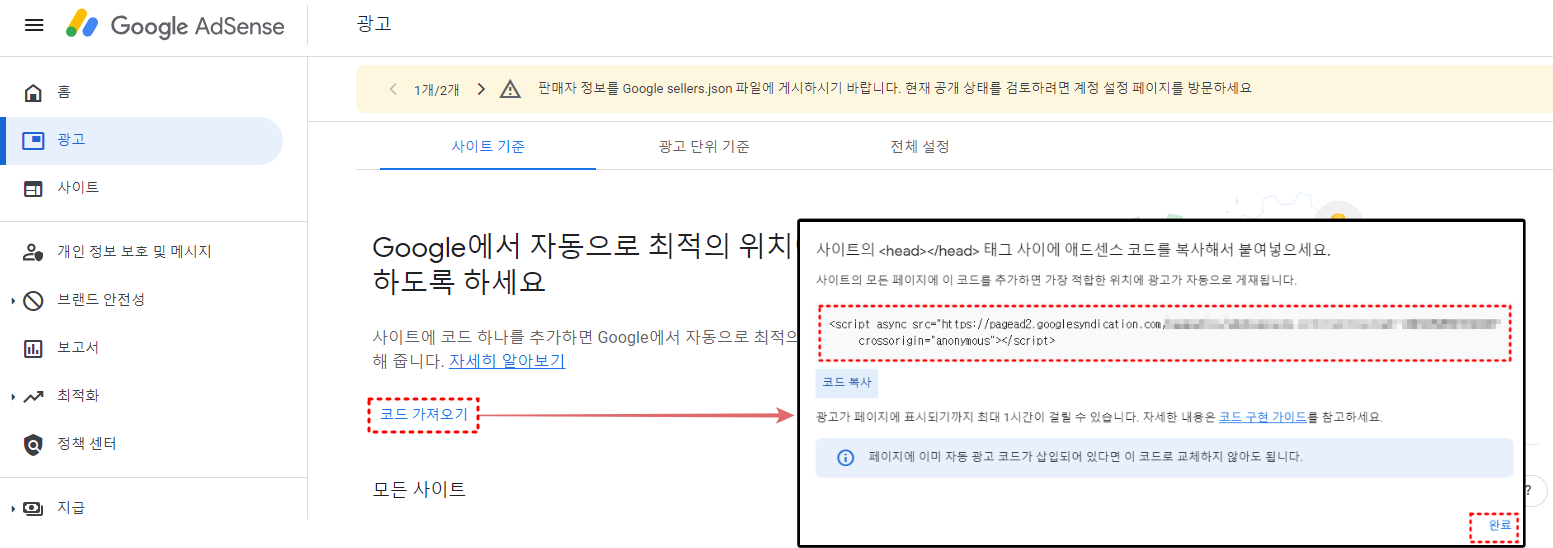1553x548 pixels.
Task: Click the 정책 센터 shield icon
Action: click(x=33, y=444)
